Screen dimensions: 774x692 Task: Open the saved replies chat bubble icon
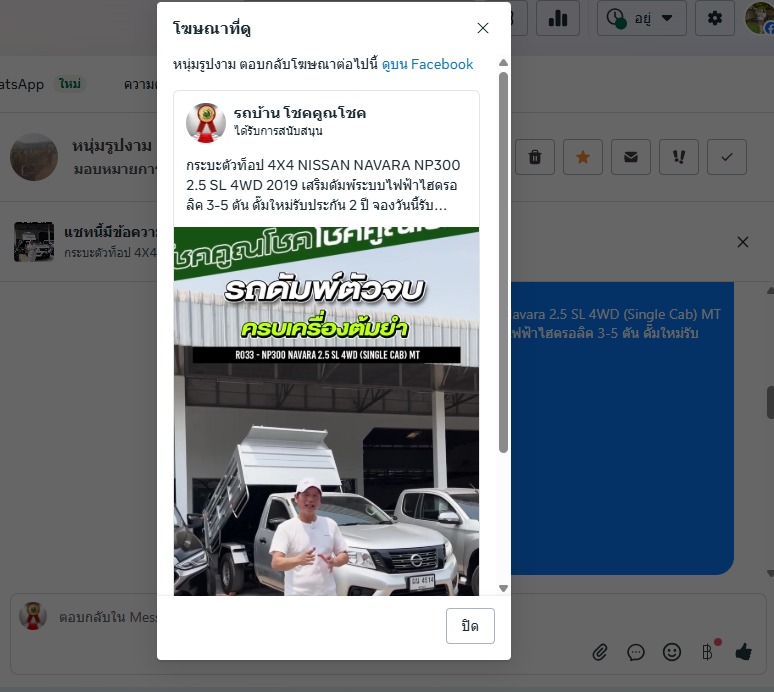(636, 653)
